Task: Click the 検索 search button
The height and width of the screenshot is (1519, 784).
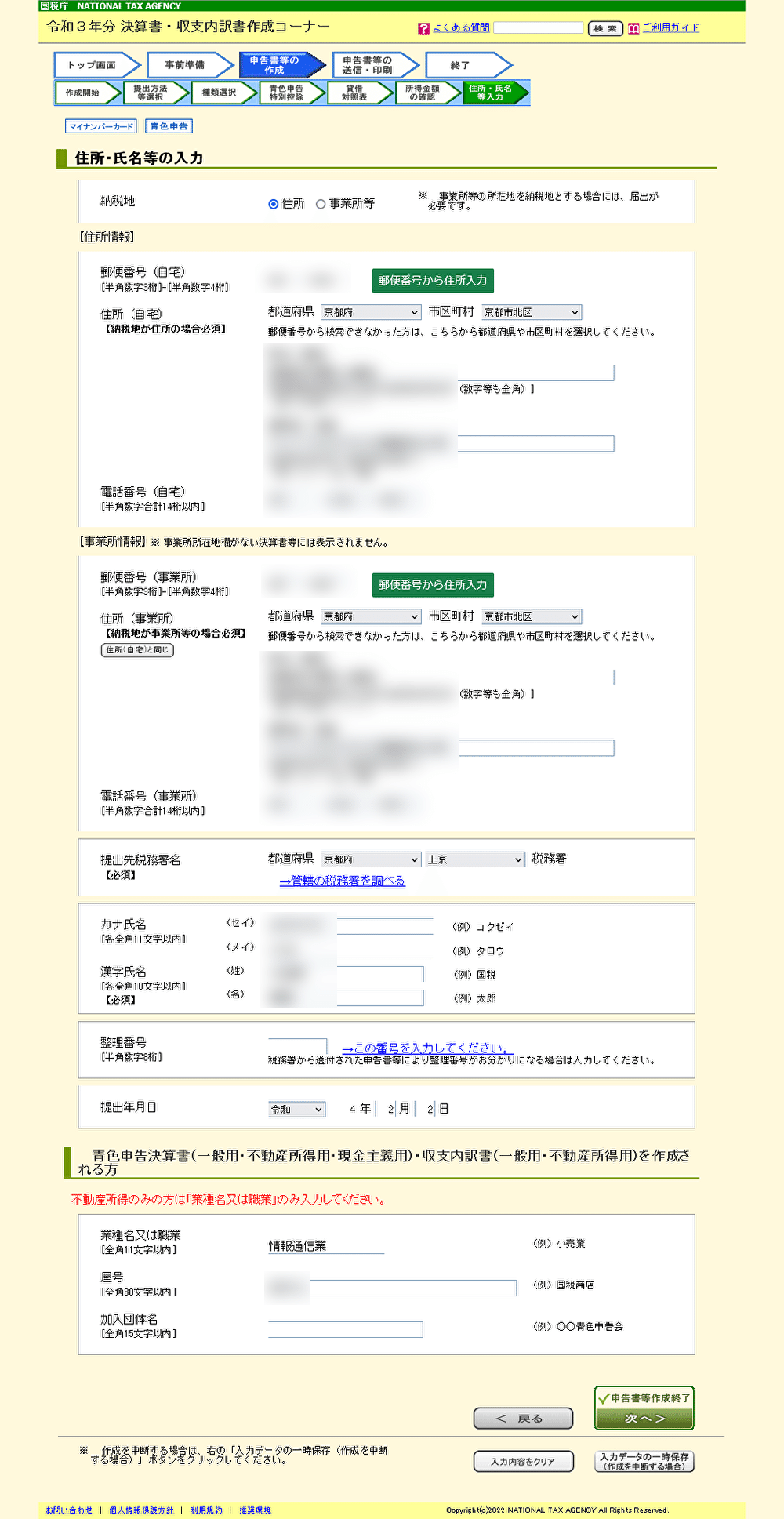Action: (605, 28)
